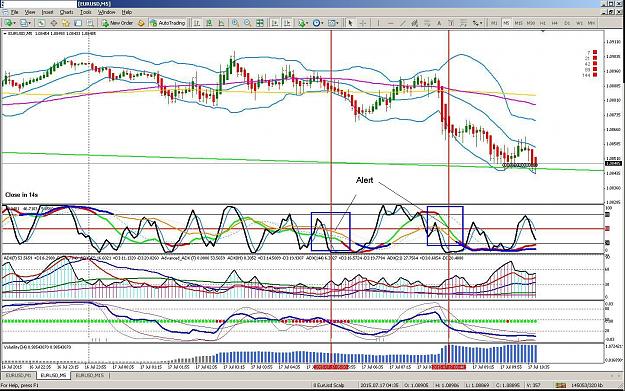This screenshot has width=625, height=391.
Task: Zoom out on the chart
Action: click(x=248, y=23)
